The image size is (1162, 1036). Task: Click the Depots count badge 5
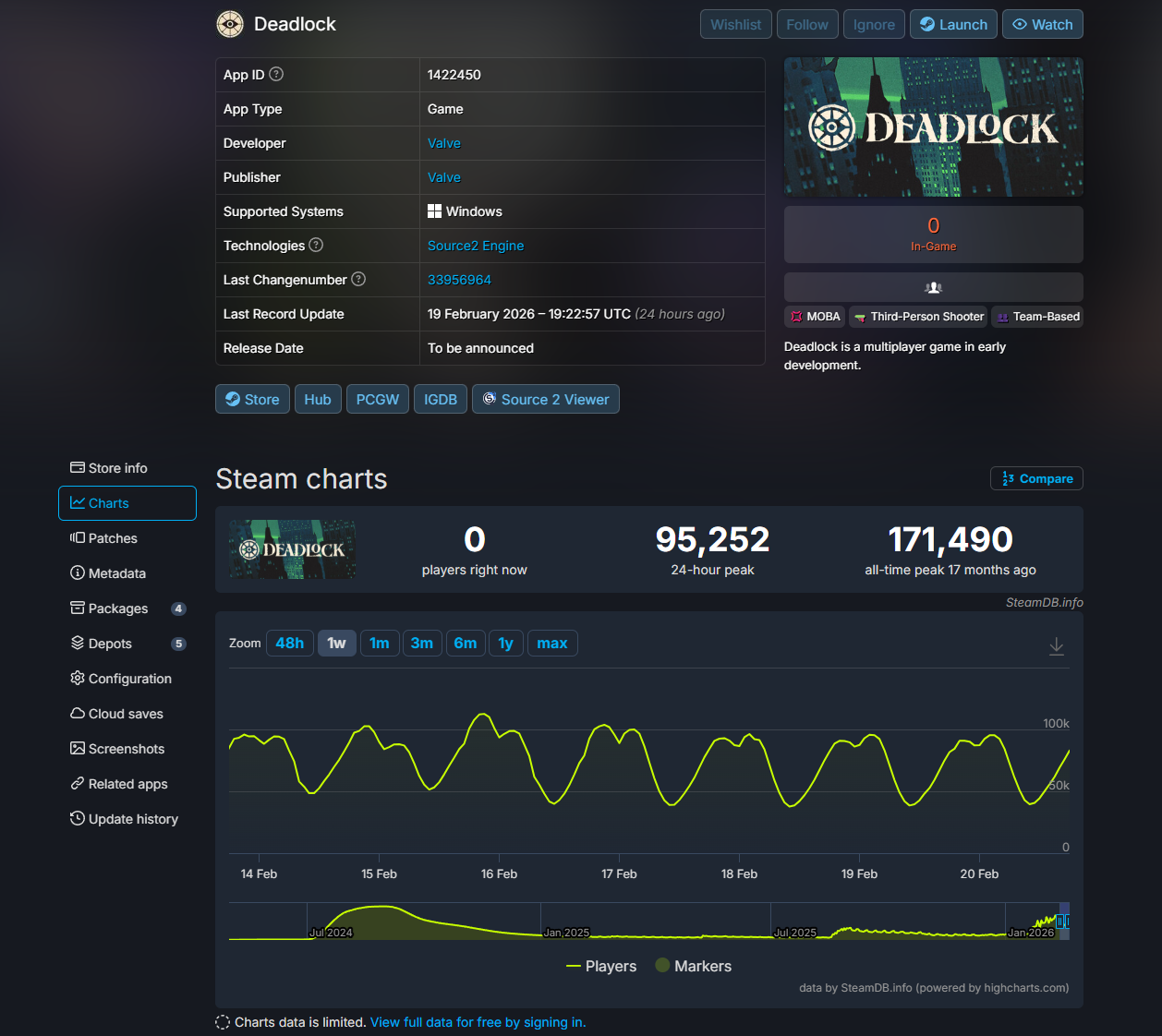pyautogui.click(x=179, y=644)
